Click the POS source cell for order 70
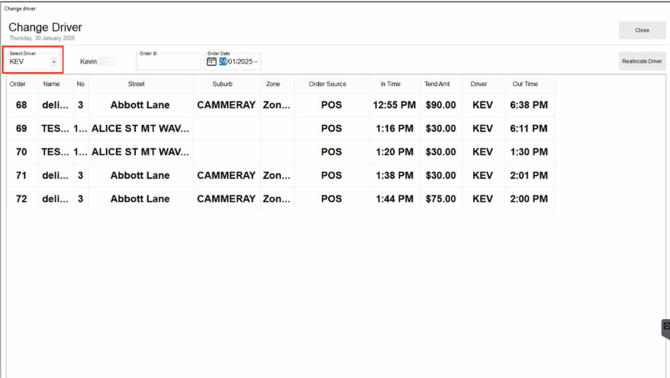Viewport: 670px width, 378px height. [332, 152]
